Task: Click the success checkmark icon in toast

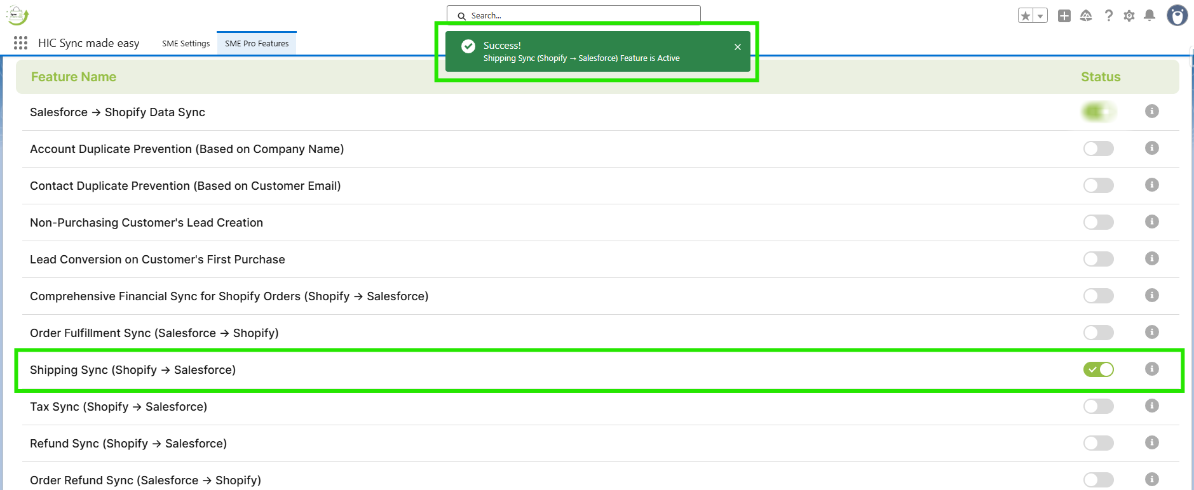Action: pos(468,47)
